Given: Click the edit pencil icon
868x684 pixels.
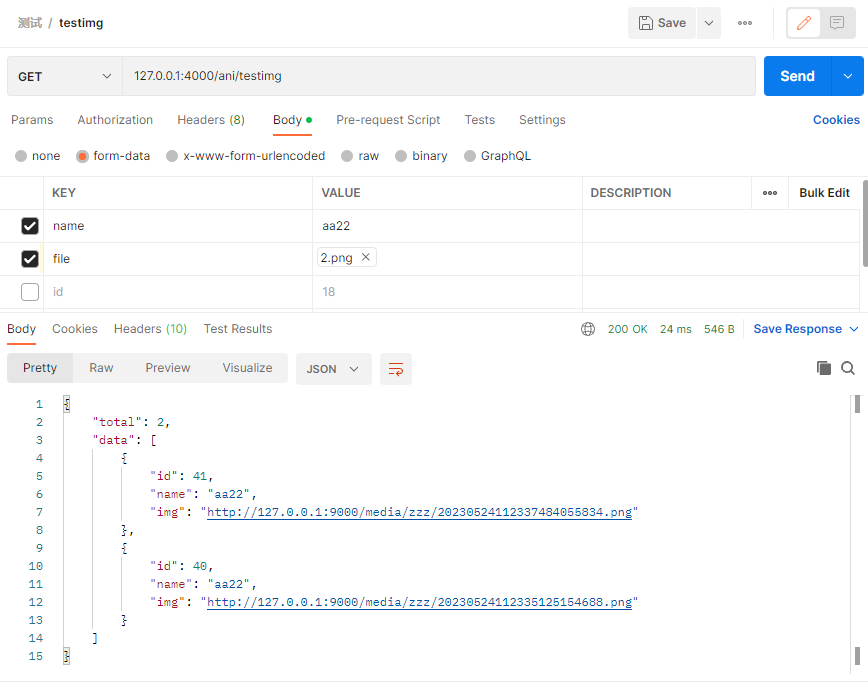Looking at the screenshot, I should pyautogui.click(x=806, y=23).
